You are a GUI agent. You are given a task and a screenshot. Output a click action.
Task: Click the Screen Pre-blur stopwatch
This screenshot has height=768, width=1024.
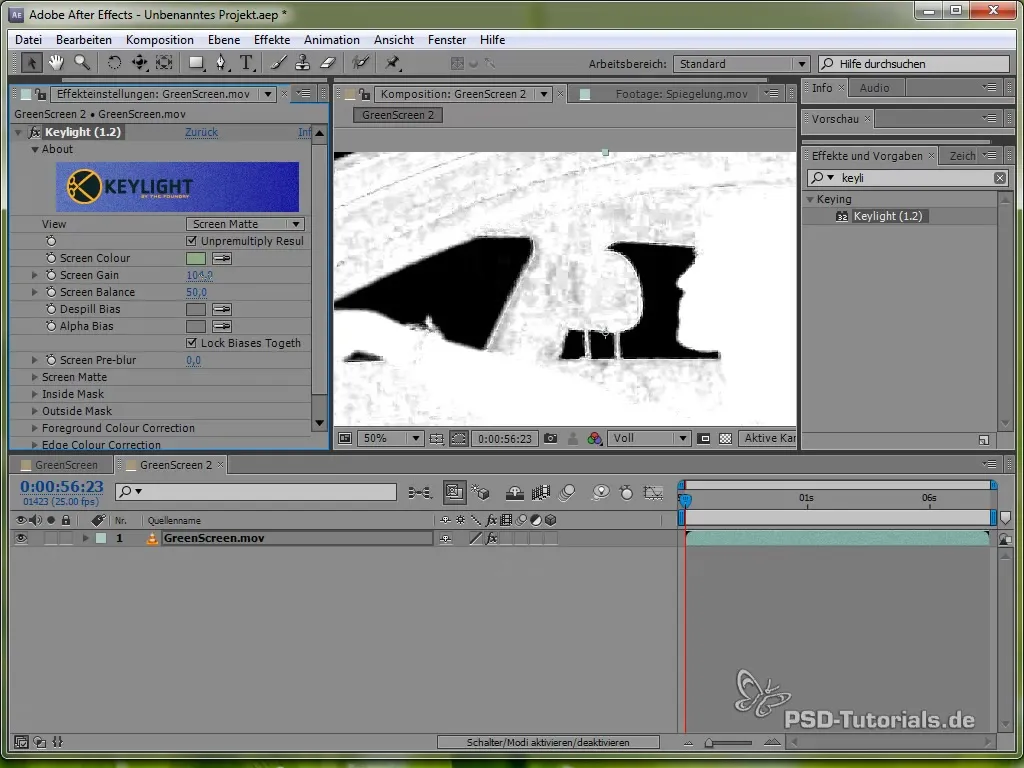(x=51, y=360)
